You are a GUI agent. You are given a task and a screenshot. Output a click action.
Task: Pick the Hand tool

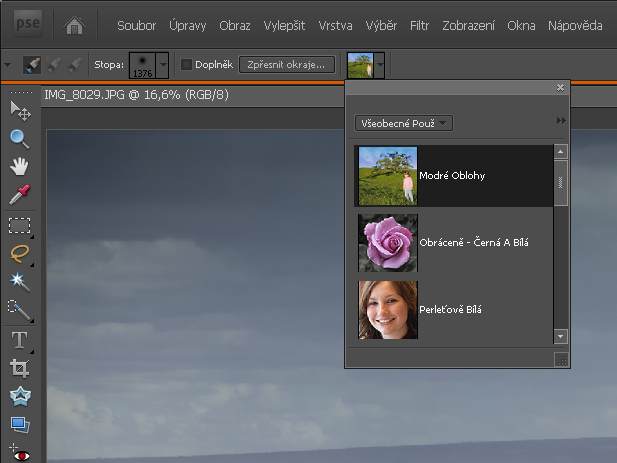click(19, 166)
